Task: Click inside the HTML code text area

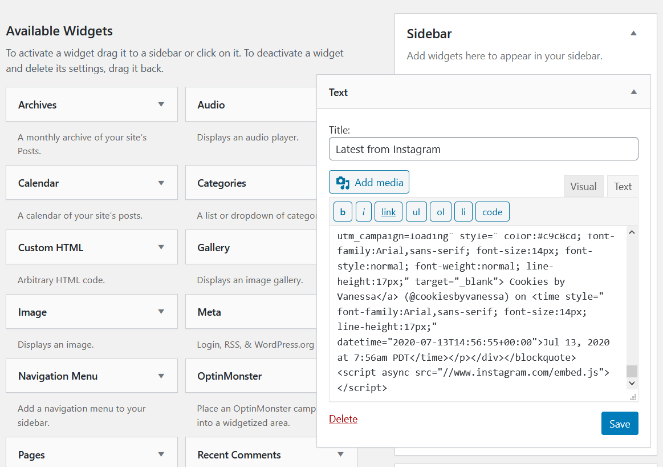Action: [478, 313]
